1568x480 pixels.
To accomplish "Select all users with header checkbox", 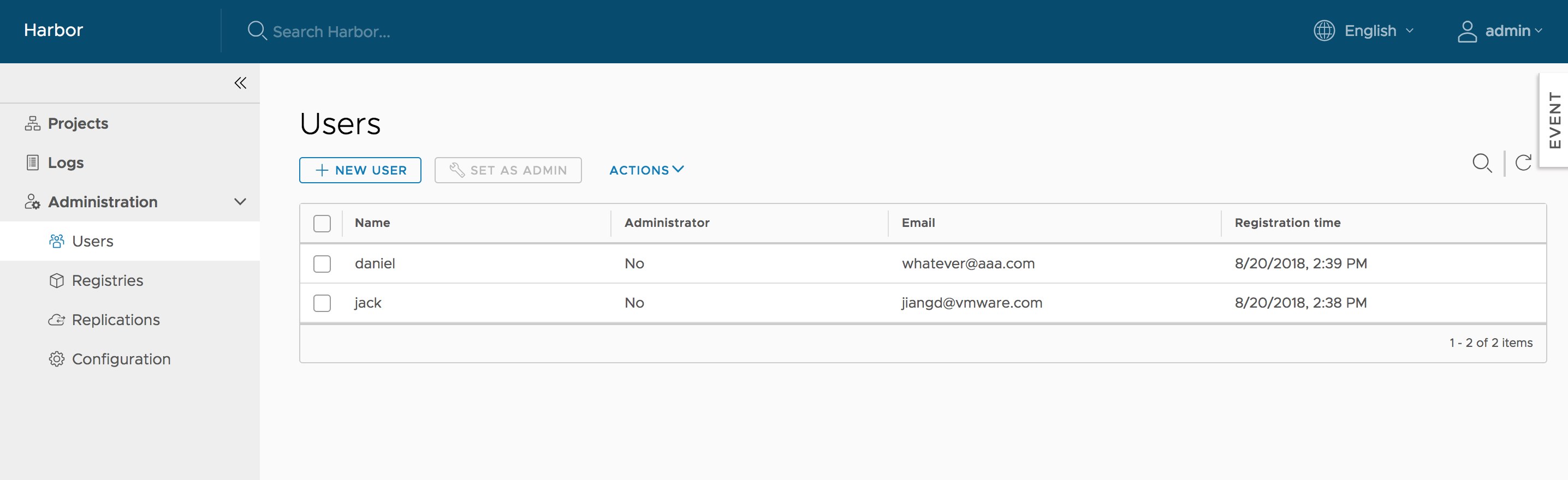I will tap(322, 223).
